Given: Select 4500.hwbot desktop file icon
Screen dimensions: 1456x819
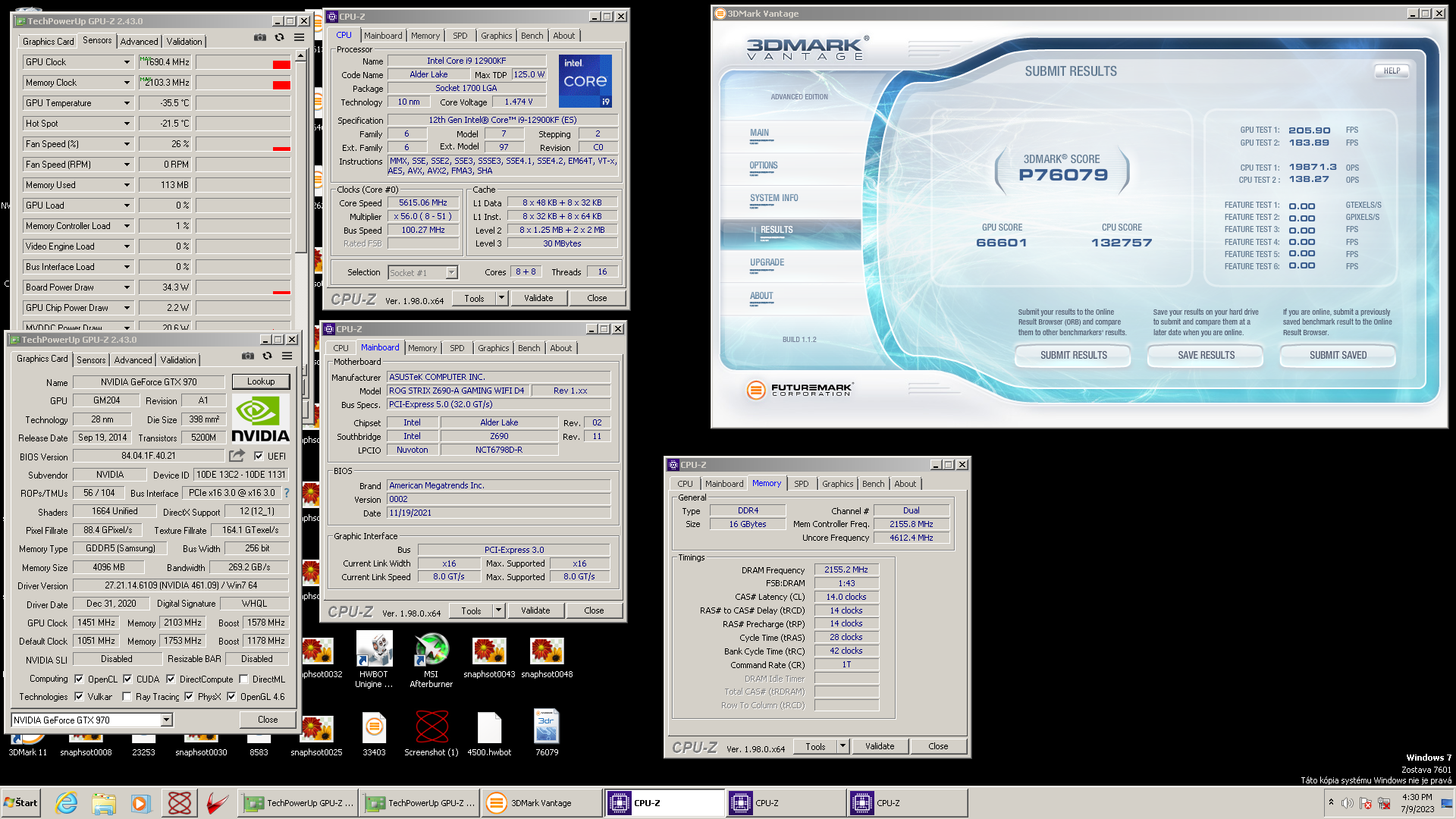Looking at the screenshot, I should tap(489, 734).
